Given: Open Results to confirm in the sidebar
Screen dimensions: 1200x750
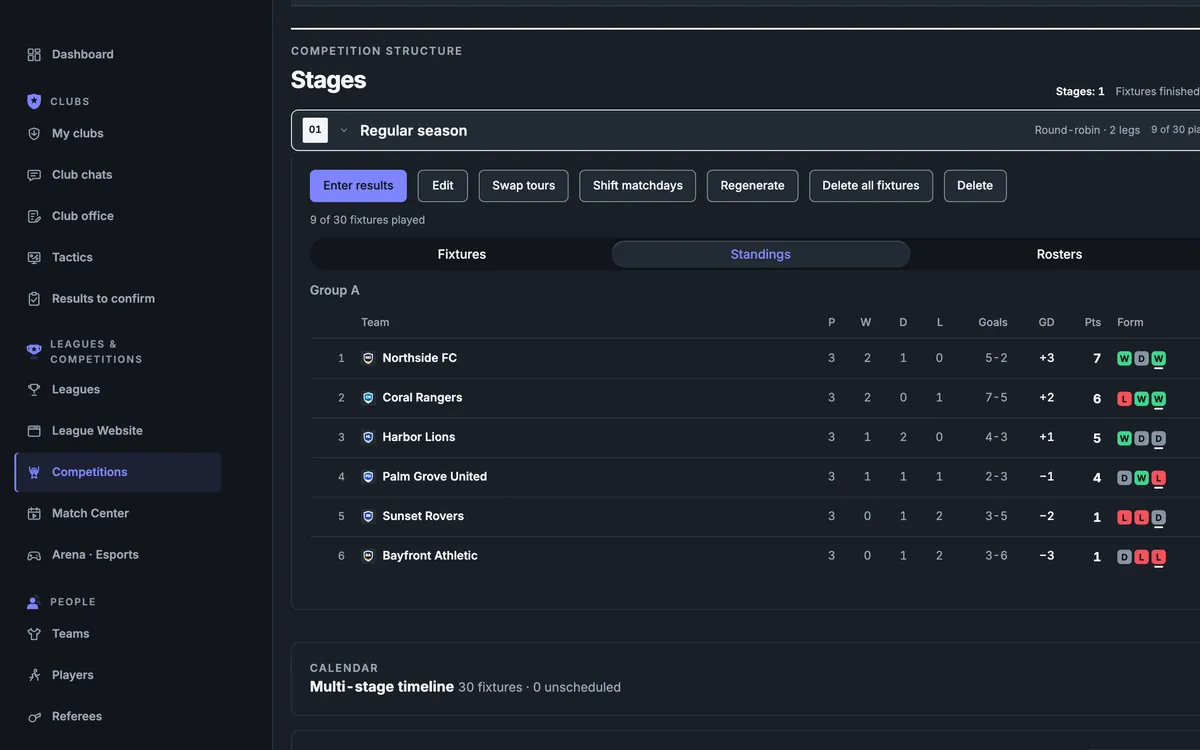Looking at the screenshot, I should [x=118, y=298].
